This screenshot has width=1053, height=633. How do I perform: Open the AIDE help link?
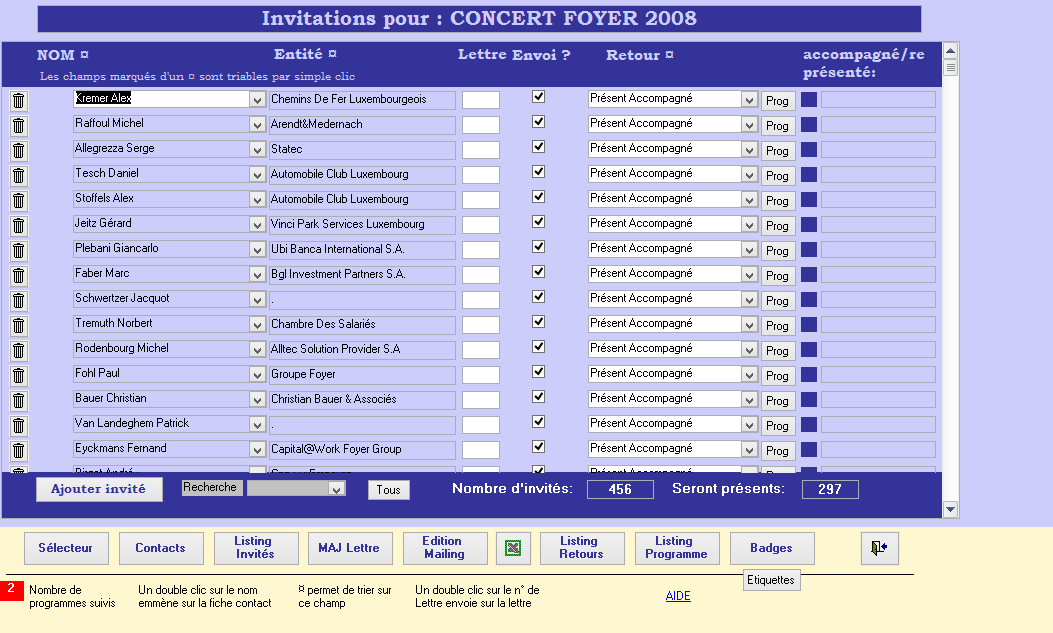(678, 596)
